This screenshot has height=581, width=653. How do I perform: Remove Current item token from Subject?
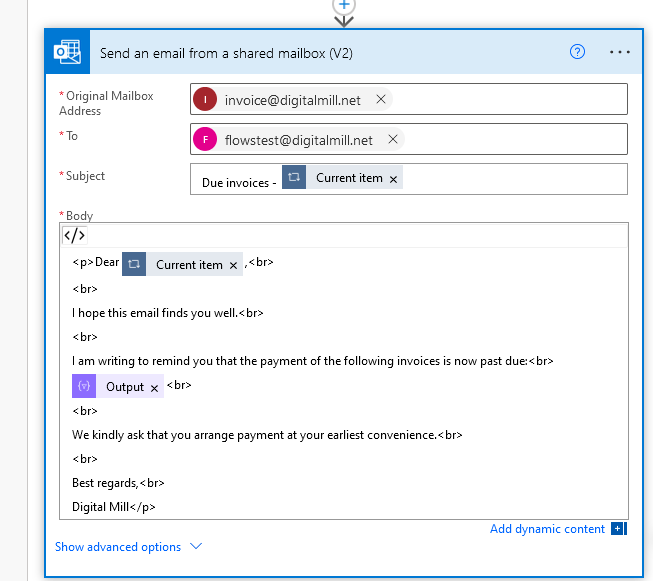tap(393, 179)
